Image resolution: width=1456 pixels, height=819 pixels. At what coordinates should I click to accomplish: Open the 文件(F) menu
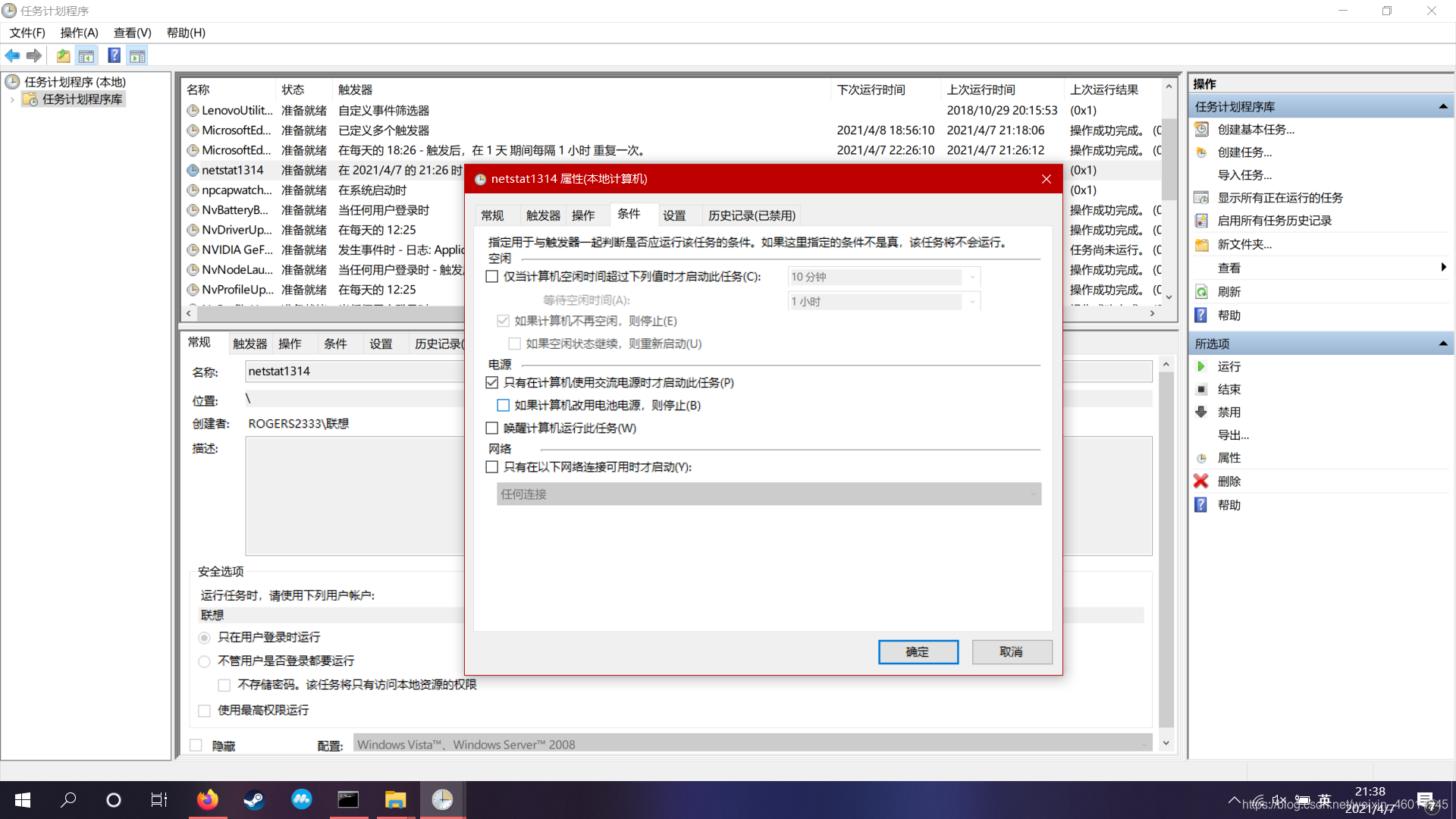click(x=27, y=33)
